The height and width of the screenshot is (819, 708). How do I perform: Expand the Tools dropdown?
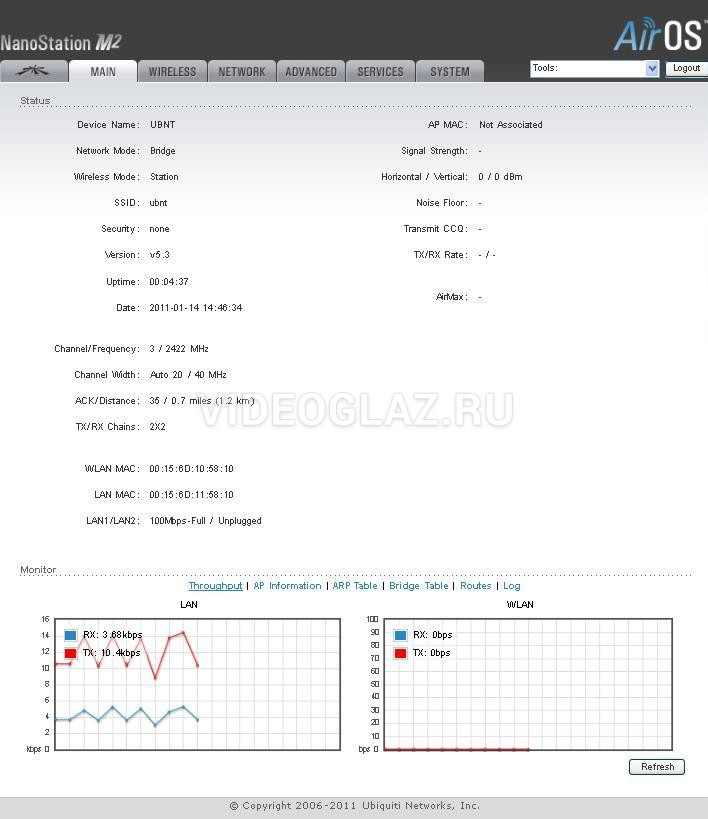595,68
